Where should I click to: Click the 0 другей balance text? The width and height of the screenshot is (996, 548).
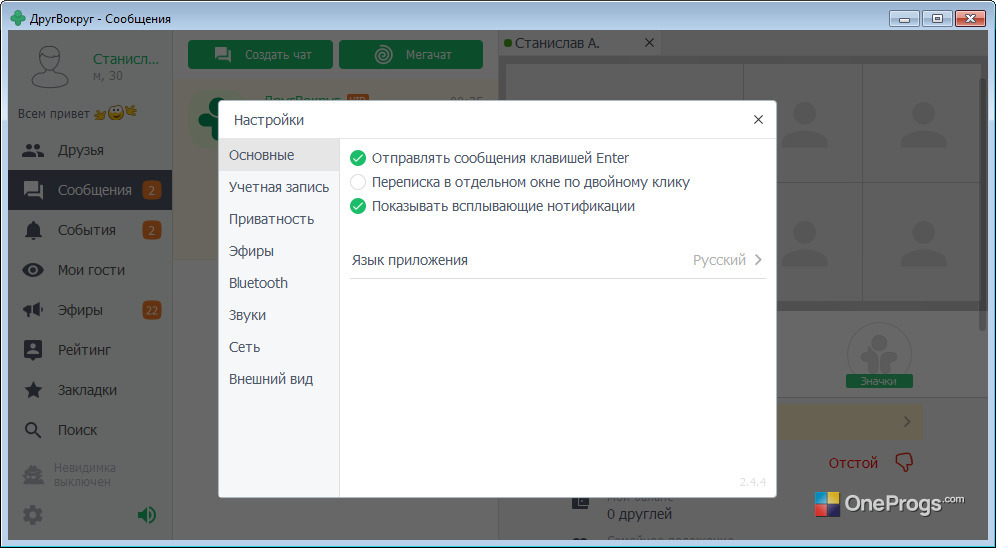pyautogui.click(x=639, y=514)
